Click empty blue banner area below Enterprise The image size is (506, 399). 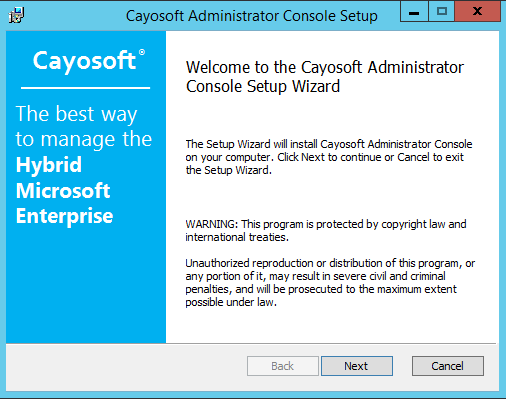pyautogui.click(x=86, y=287)
